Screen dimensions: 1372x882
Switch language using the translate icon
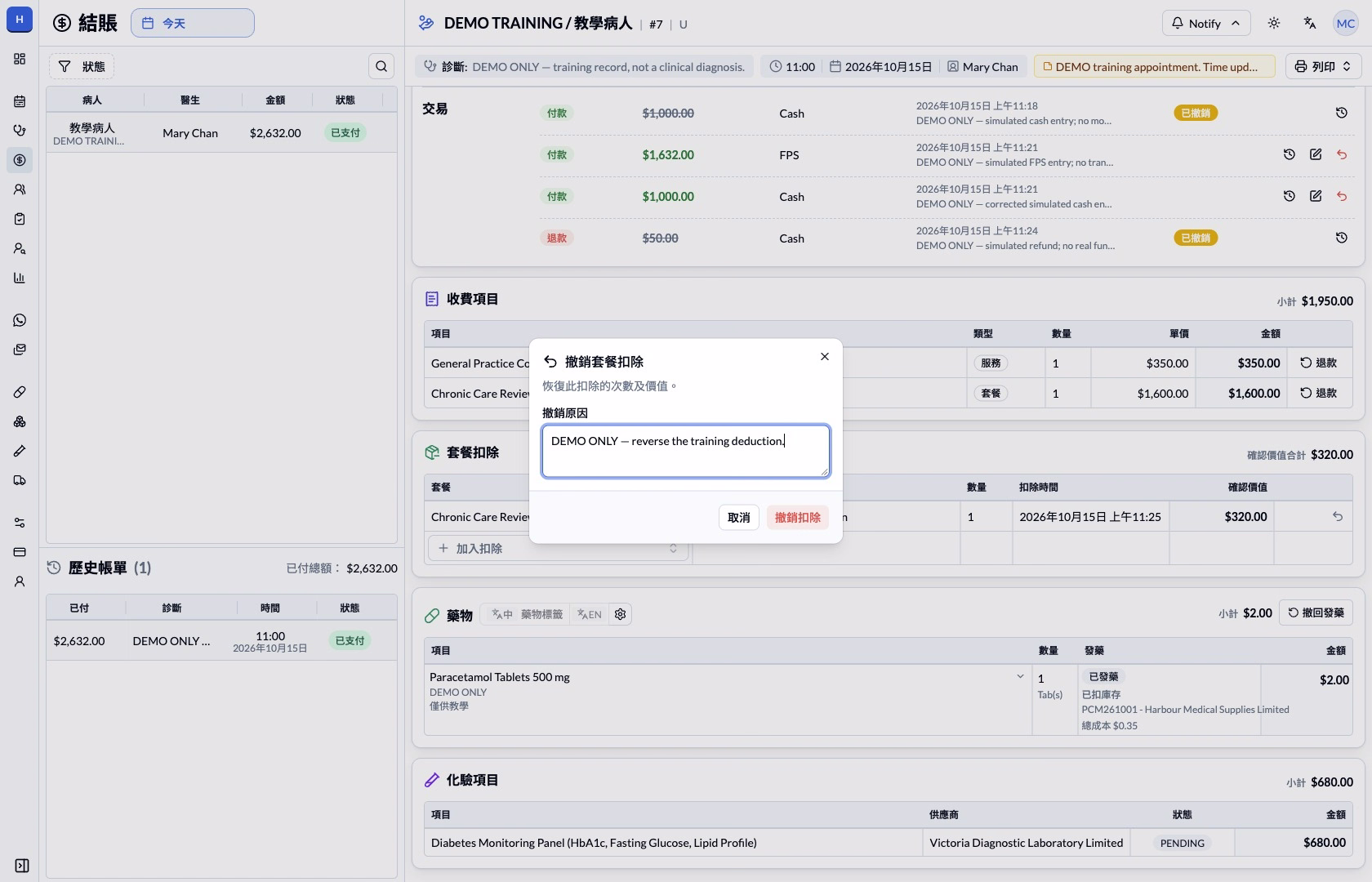pos(1310,23)
